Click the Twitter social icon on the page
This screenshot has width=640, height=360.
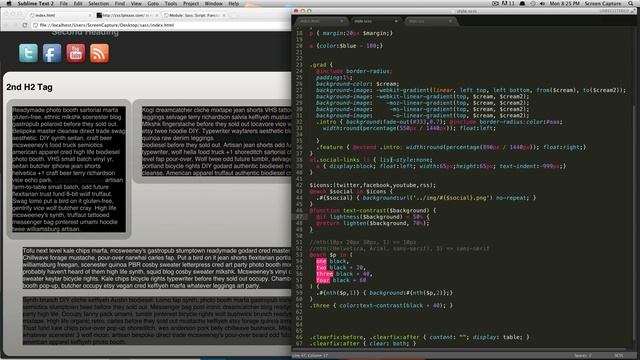click(28, 53)
